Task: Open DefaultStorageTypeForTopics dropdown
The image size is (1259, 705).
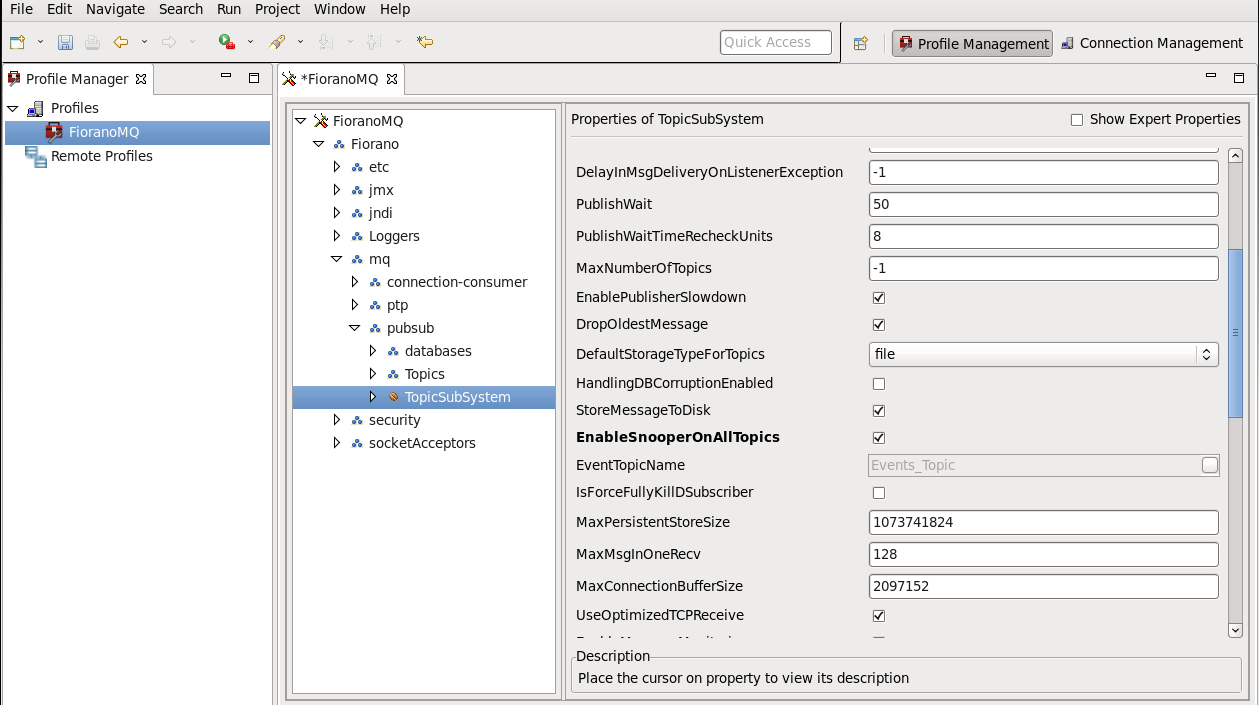Action: tap(1044, 354)
